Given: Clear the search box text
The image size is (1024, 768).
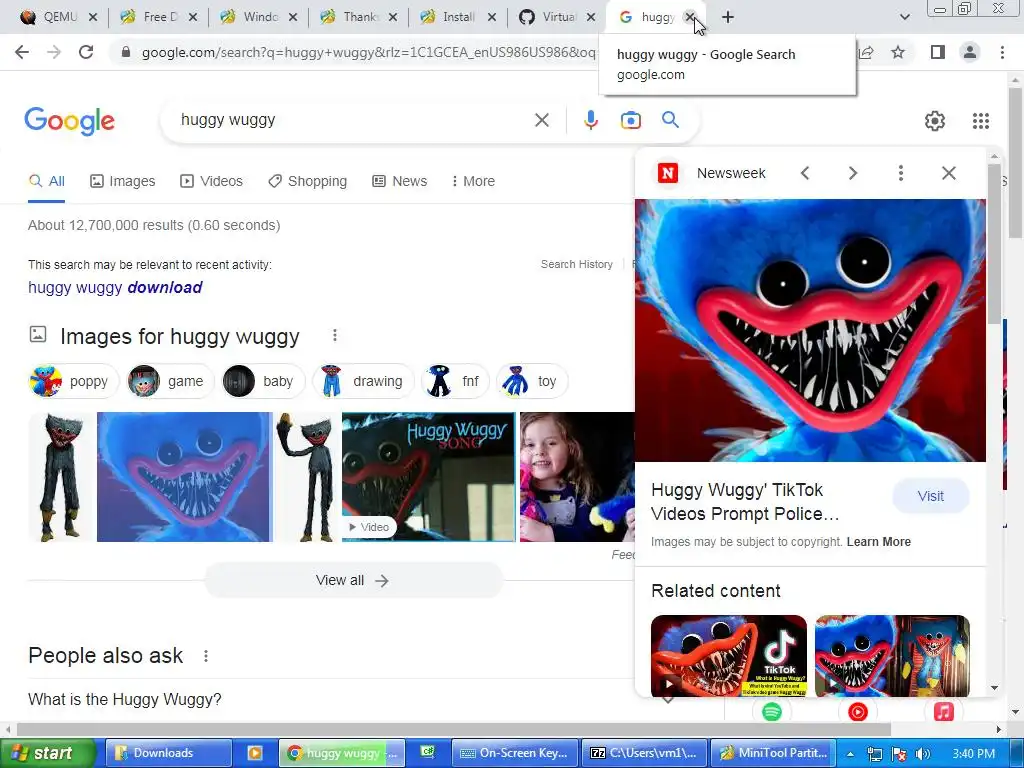Looking at the screenshot, I should 541,120.
